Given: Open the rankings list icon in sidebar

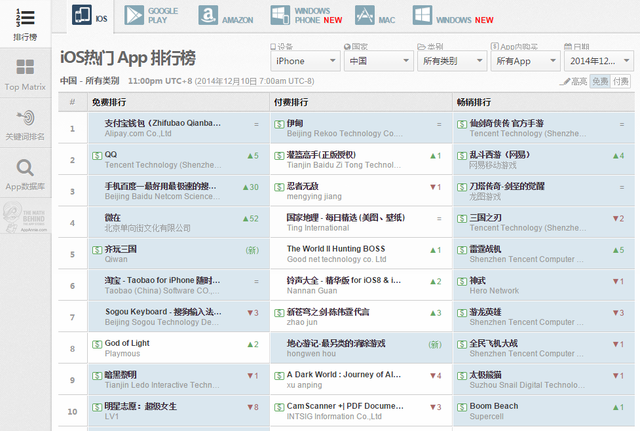Looking at the screenshot, I should point(25,18).
